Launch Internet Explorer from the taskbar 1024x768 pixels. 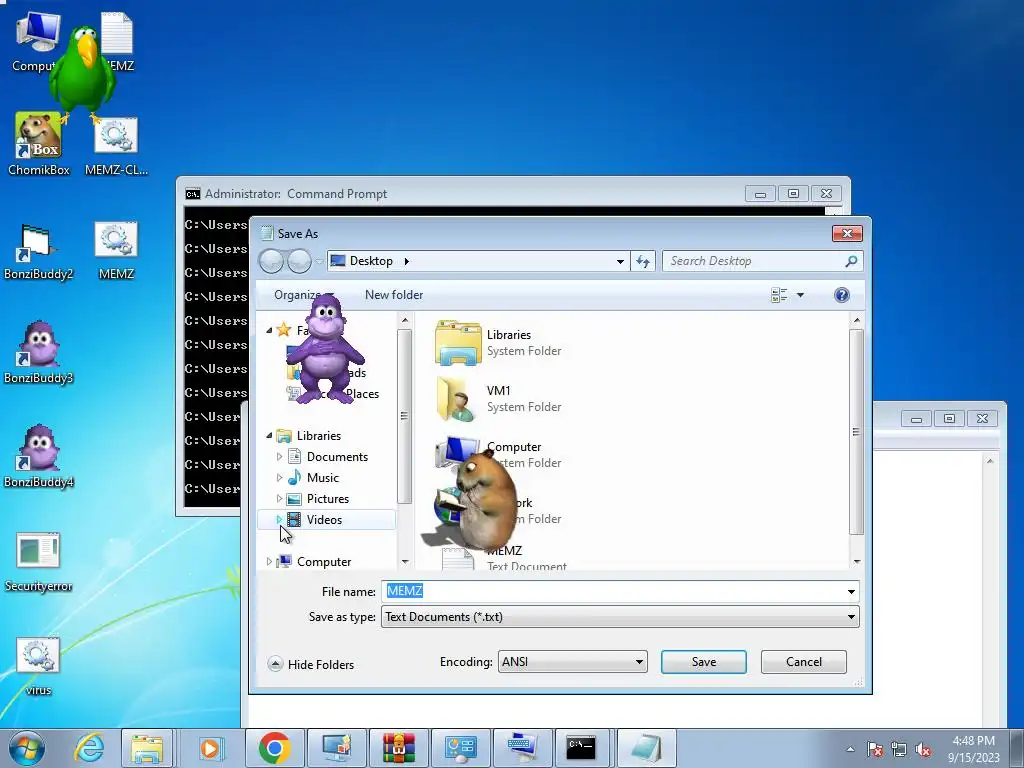pyautogui.click(x=89, y=748)
